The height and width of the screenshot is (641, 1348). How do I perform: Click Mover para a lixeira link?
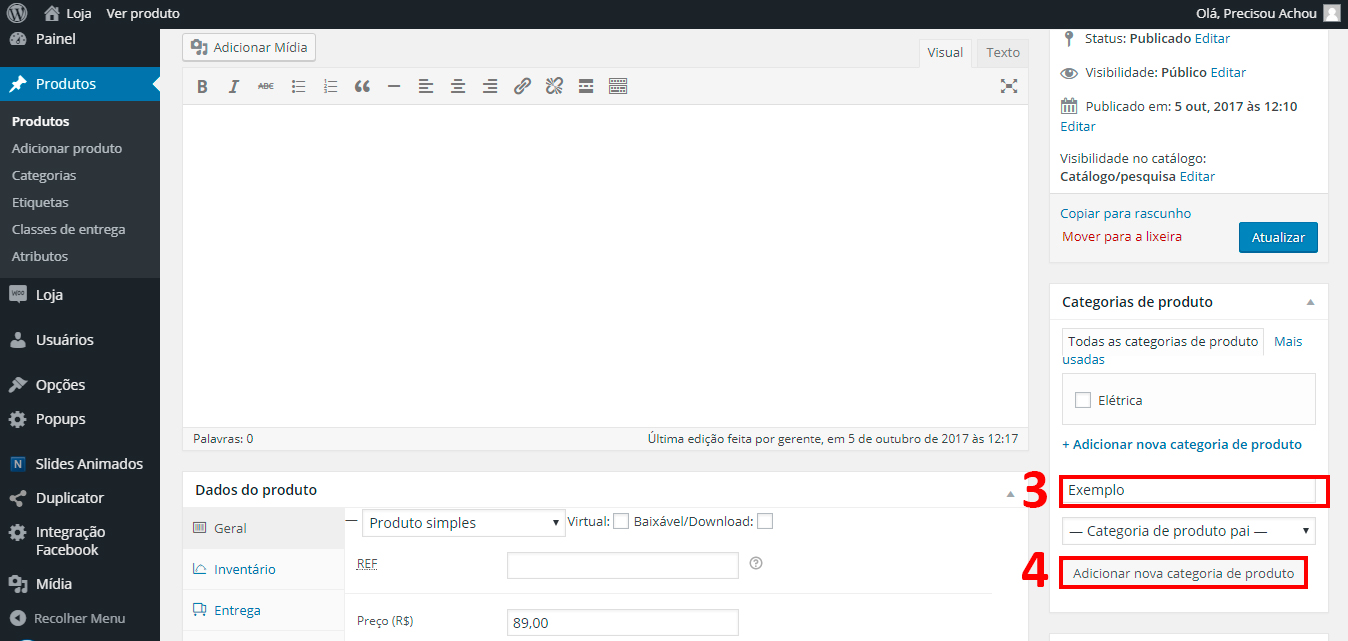[1121, 237]
